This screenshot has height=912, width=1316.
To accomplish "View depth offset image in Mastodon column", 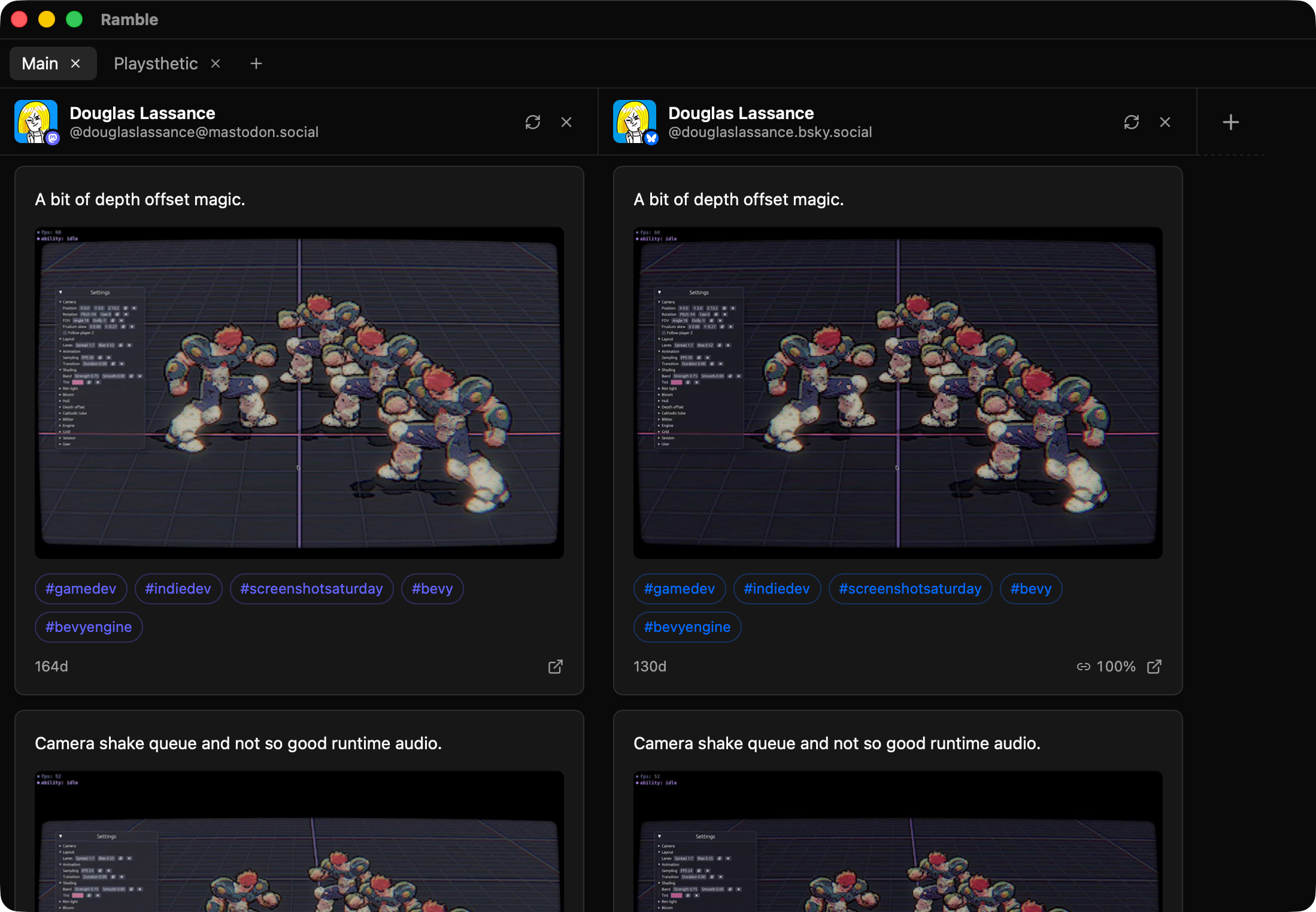I will click(299, 393).
